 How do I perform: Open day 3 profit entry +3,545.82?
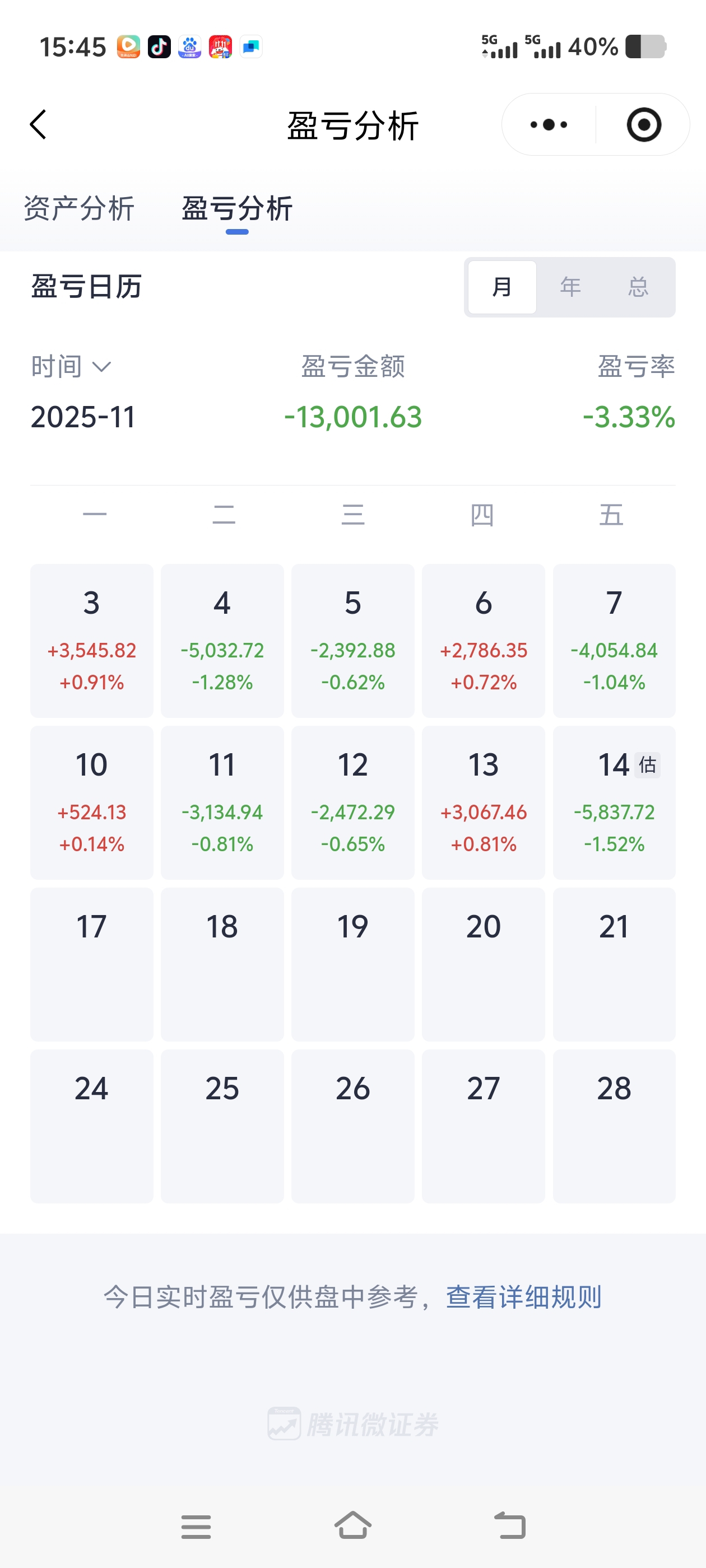91,640
